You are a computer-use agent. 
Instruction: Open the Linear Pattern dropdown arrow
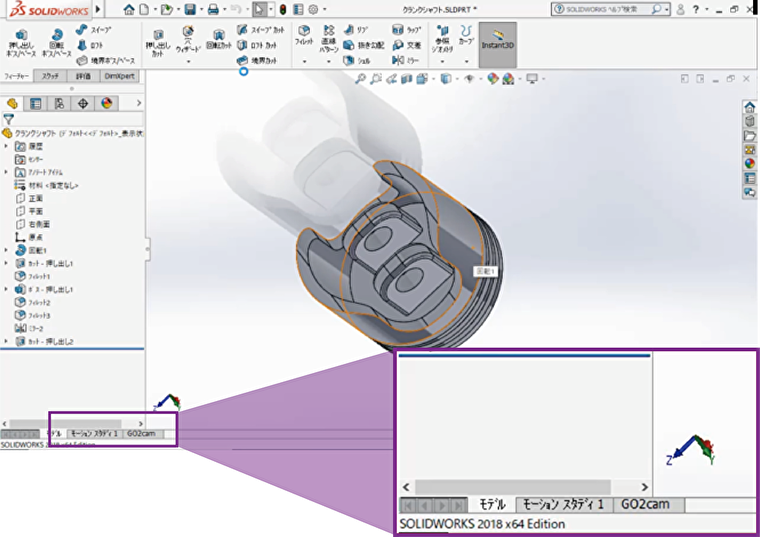pyautogui.click(x=329, y=62)
